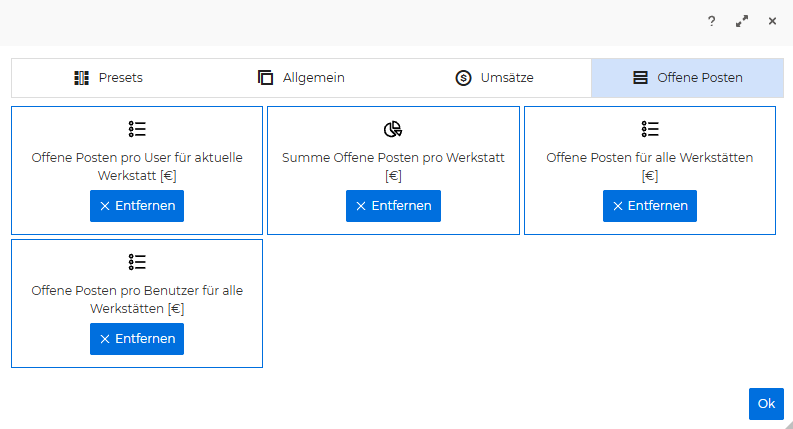The image size is (793, 429).
Task: Switch to the Presets tab
Action: pyautogui.click(x=108, y=78)
